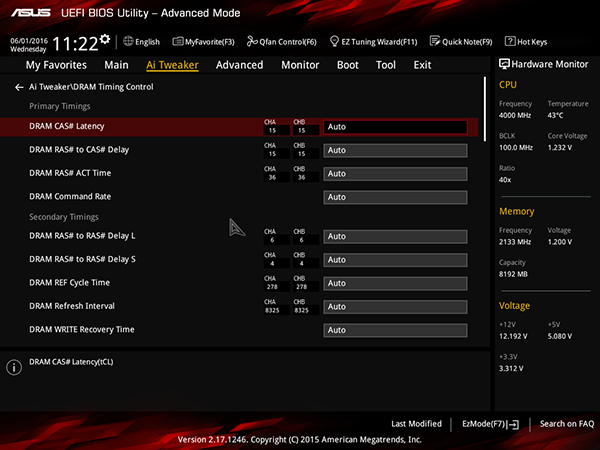The height and width of the screenshot is (450, 600).
Task: Click CPU temperature 43°C value
Action: pyautogui.click(x=555, y=116)
